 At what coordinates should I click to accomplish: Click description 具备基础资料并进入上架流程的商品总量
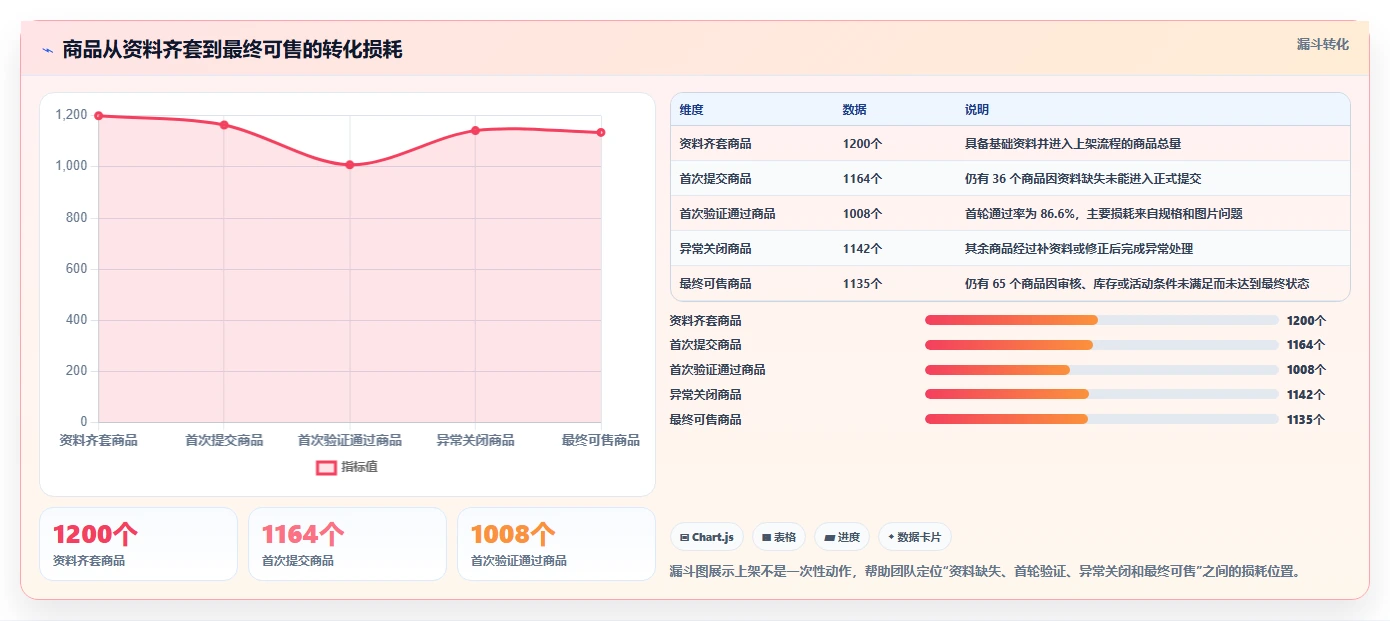(x=1073, y=144)
